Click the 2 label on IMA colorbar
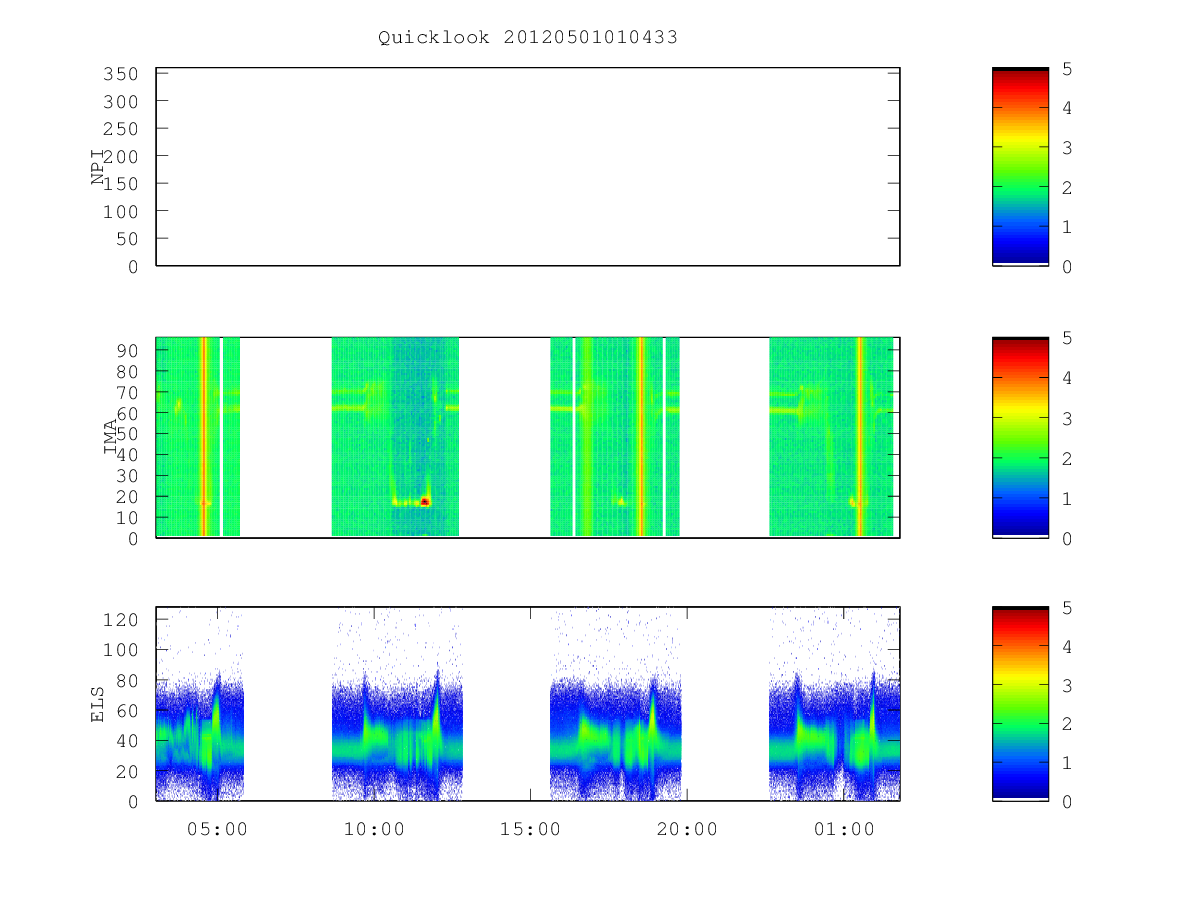Image resolution: width=1200 pixels, height=900 pixels. pyautogui.click(x=1068, y=459)
